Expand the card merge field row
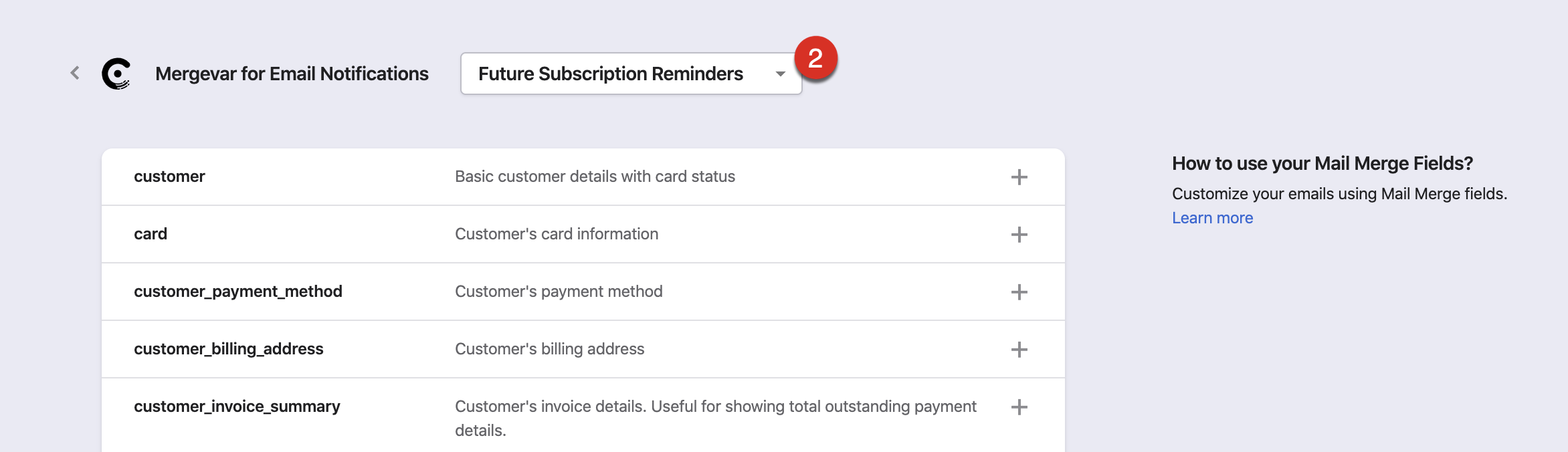The image size is (1568, 452). click(151, 234)
